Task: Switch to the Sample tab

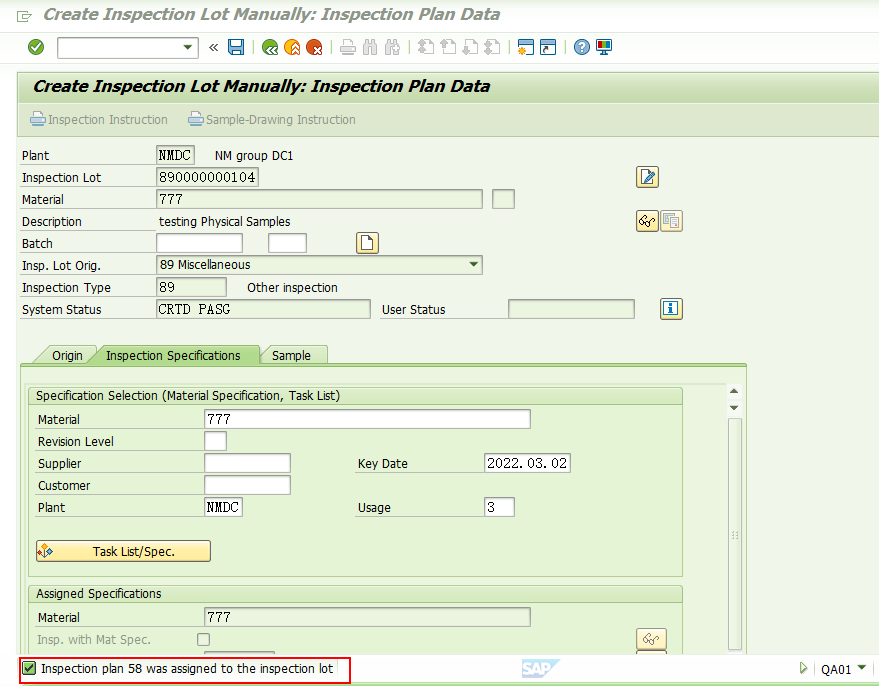Action: (291, 355)
